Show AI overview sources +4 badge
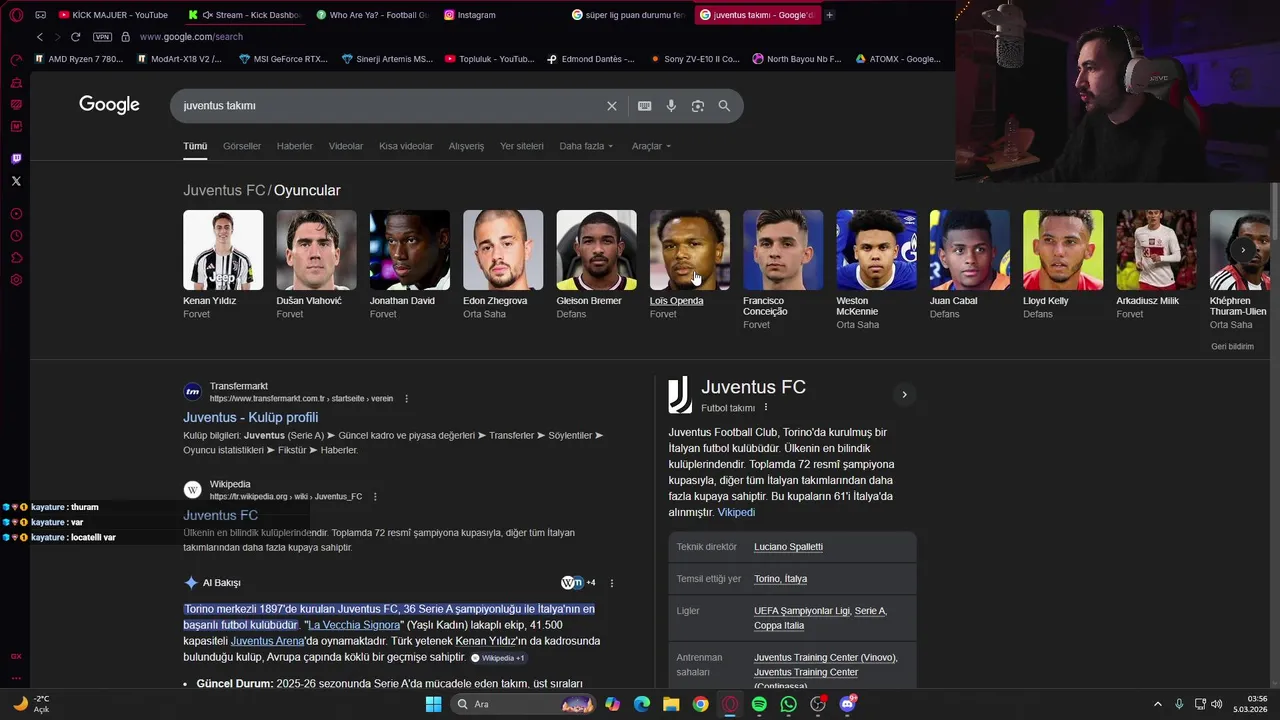 point(579,583)
